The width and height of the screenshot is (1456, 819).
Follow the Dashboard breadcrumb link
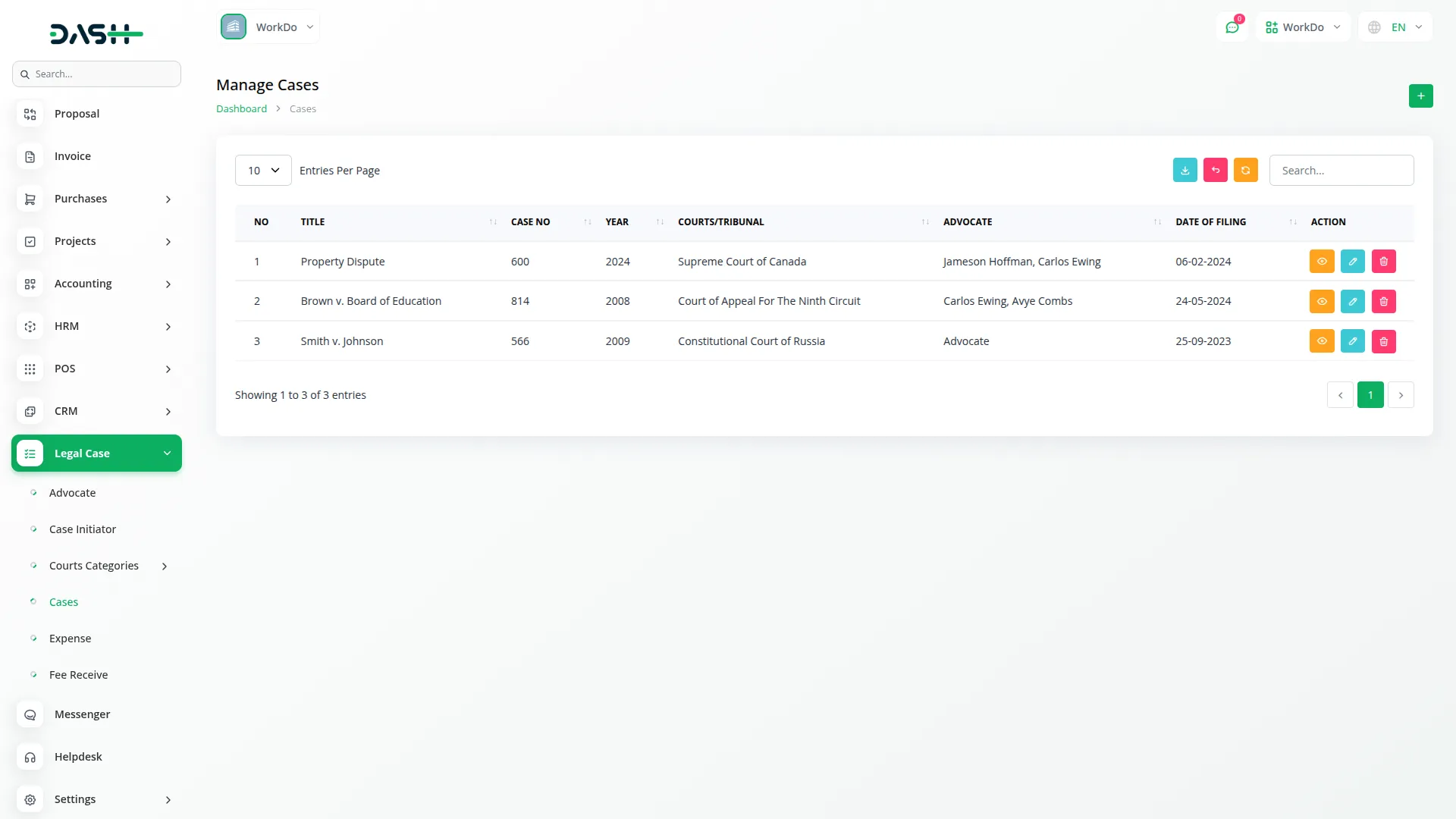point(241,108)
